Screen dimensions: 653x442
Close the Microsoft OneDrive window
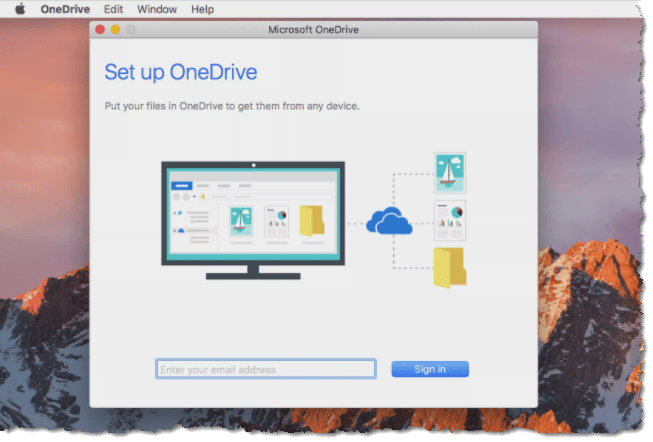pyautogui.click(x=100, y=30)
